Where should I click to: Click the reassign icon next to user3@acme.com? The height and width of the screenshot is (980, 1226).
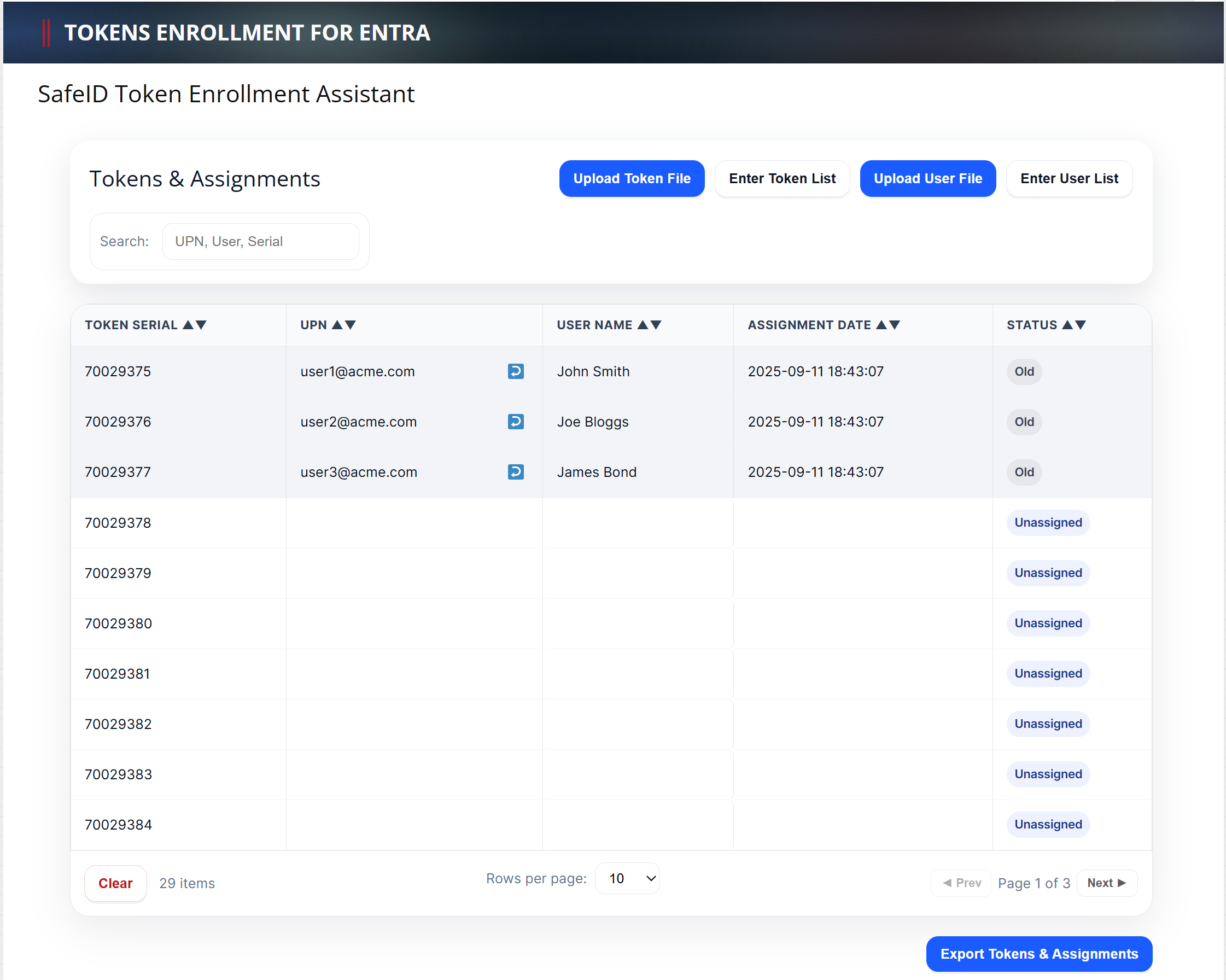click(515, 471)
